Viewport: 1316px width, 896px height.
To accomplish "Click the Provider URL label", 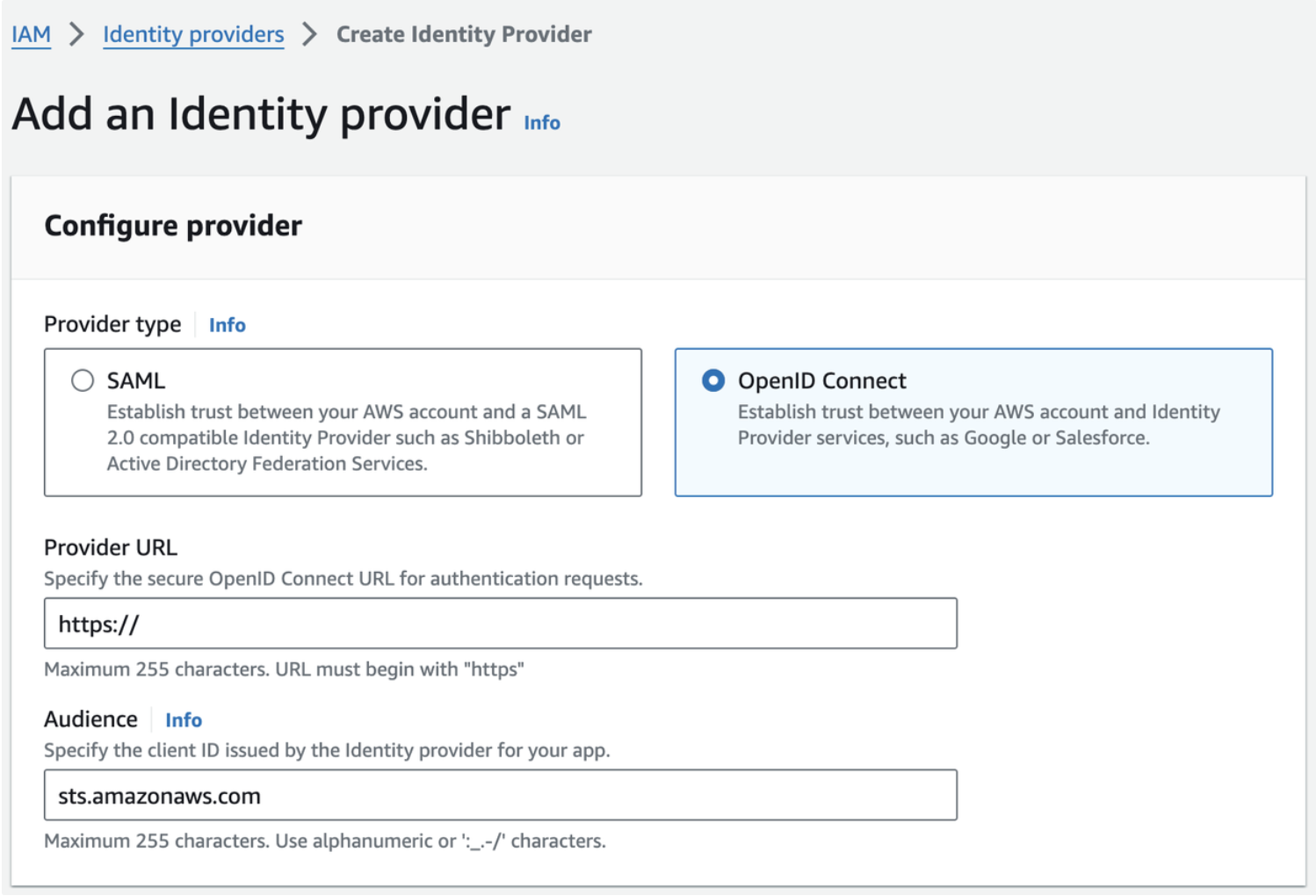I will (x=111, y=547).
